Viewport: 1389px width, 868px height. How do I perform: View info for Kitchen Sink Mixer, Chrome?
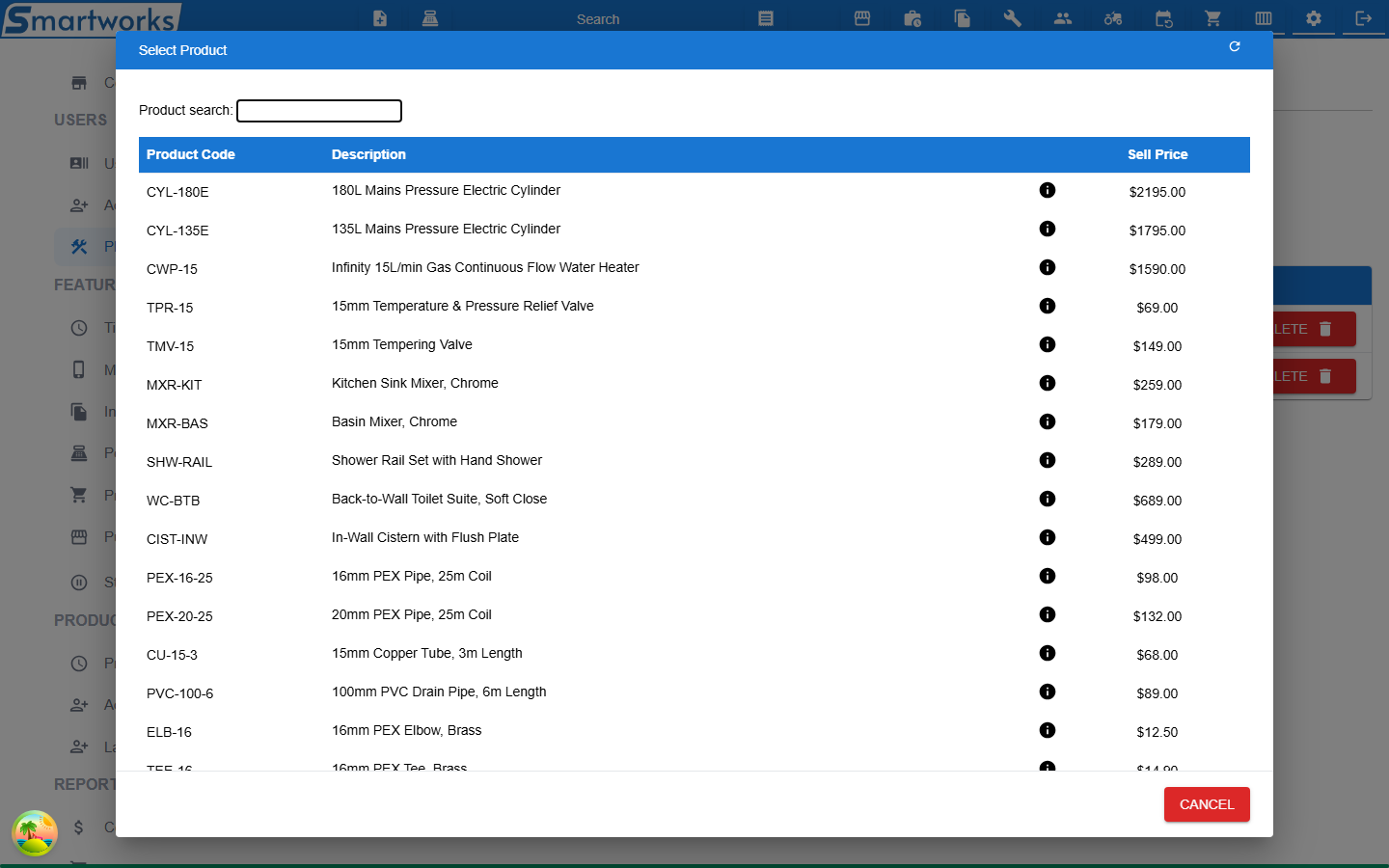[1048, 383]
